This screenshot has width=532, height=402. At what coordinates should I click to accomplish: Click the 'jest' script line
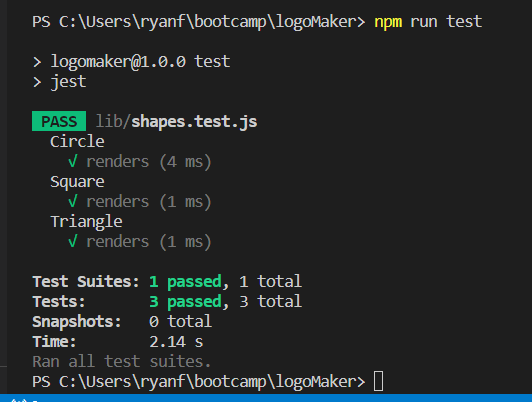click(68, 82)
